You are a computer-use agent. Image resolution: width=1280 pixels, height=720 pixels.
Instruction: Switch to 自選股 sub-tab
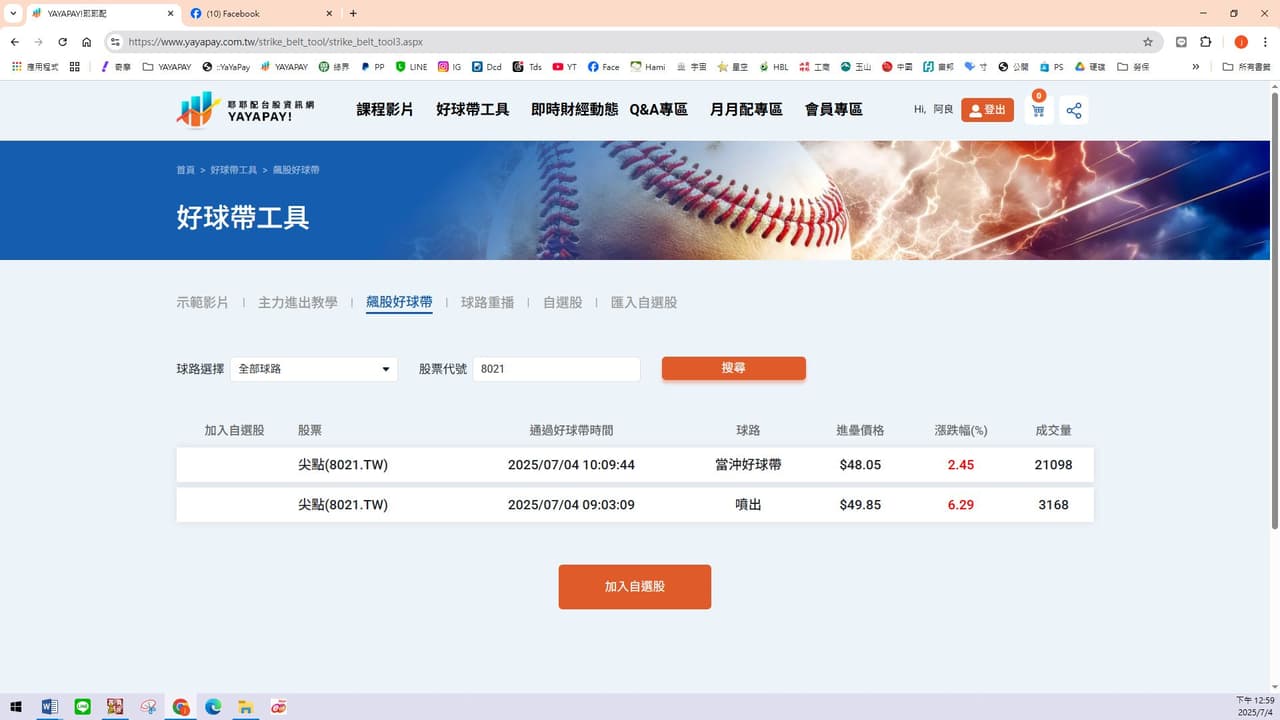tap(562, 302)
